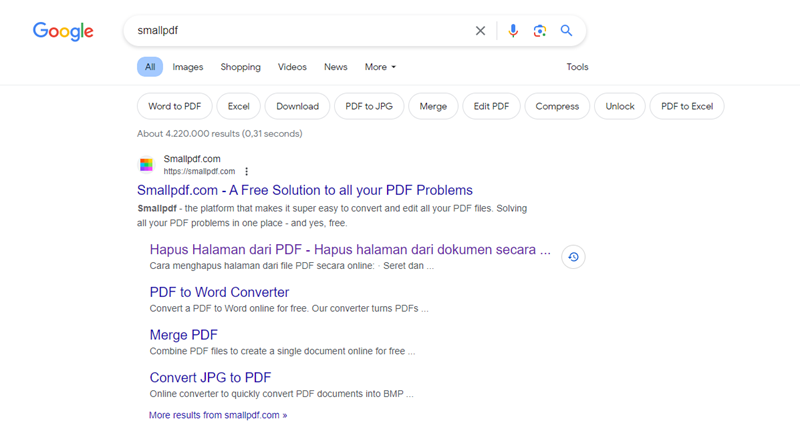Clear the search box with X icon

pos(480,31)
